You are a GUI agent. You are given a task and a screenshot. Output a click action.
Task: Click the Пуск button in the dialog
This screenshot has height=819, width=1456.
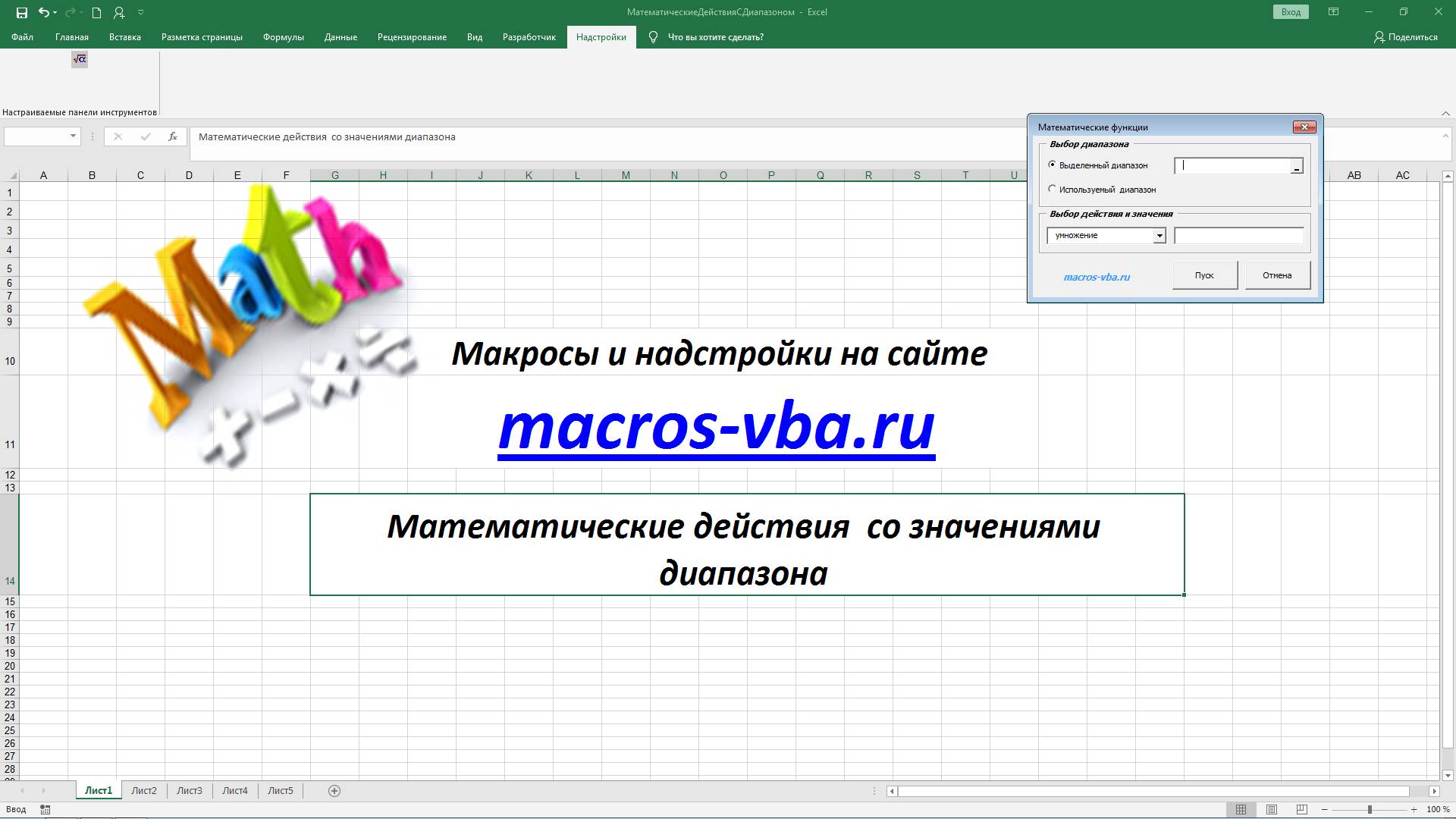click(x=1204, y=275)
